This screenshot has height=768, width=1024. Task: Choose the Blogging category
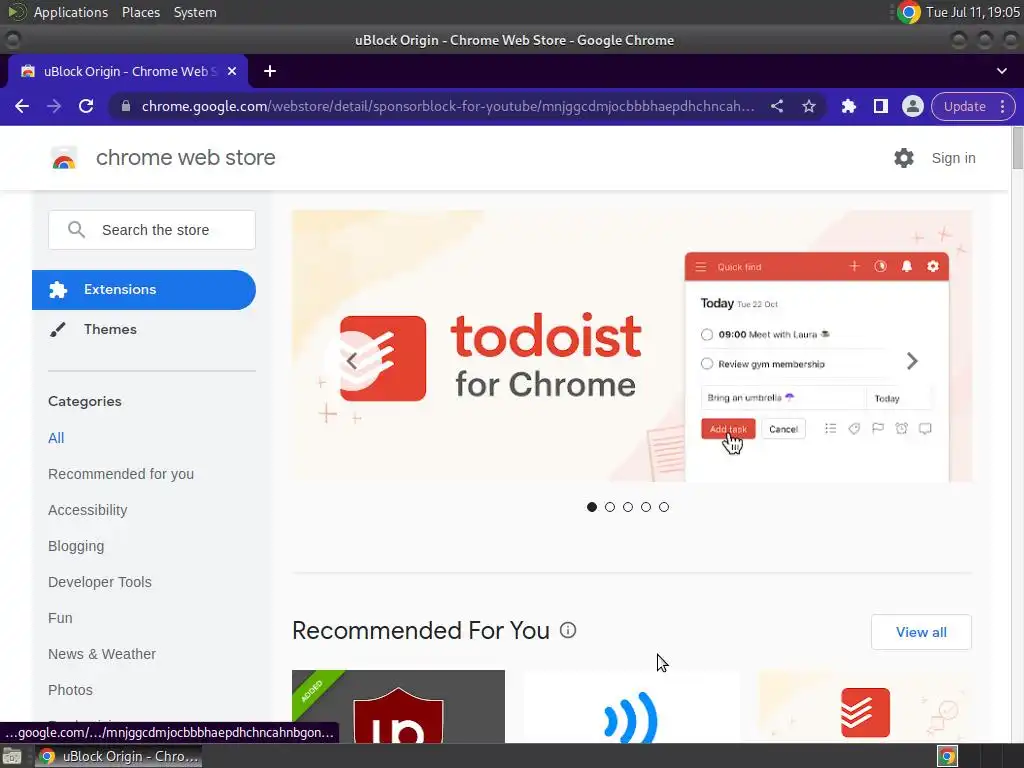click(76, 546)
